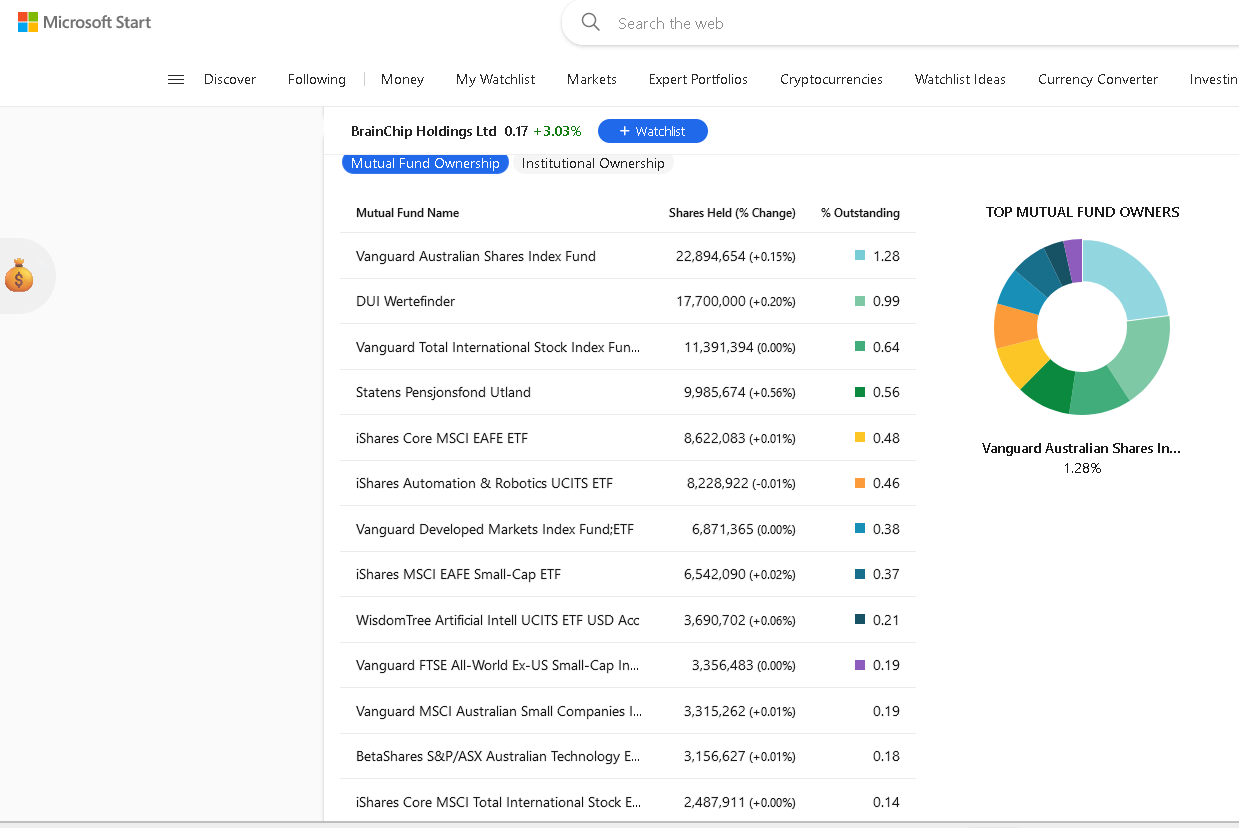Click the magnifying glass search icon
Viewport: 1239px width, 828px height.
591,22
